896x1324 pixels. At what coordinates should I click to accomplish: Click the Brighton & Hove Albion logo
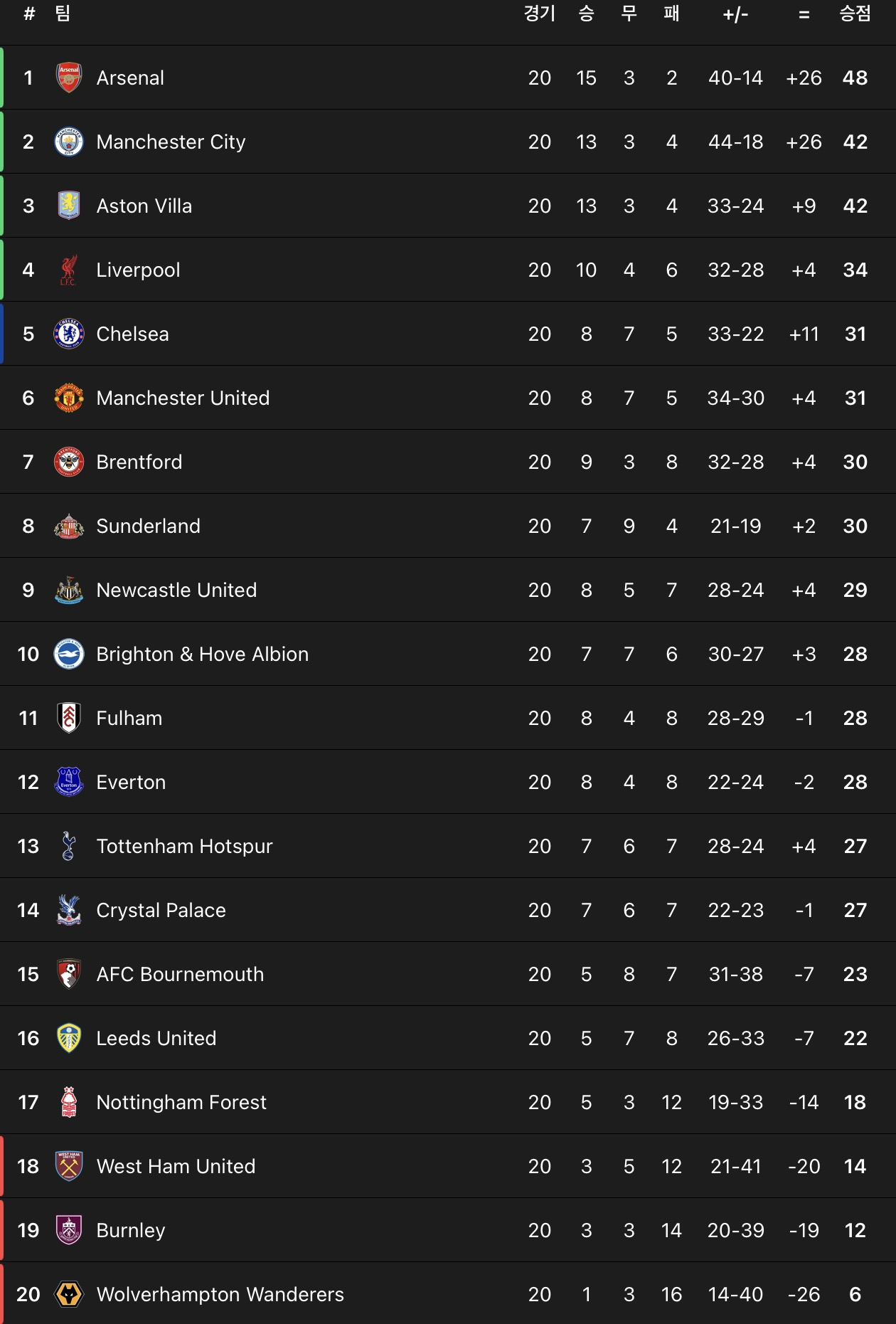click(69, 654)
